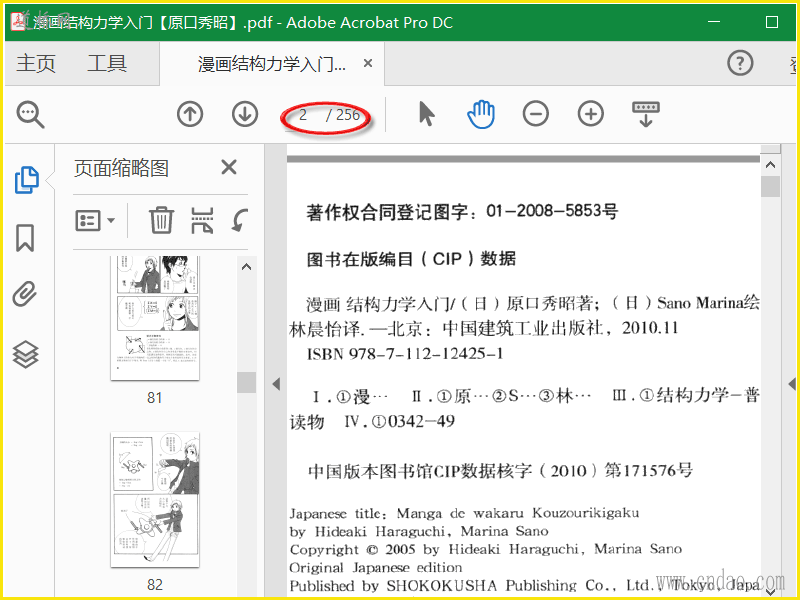Zoom out with the minus button
The image size is (800, 600).
tap(536, 114)
